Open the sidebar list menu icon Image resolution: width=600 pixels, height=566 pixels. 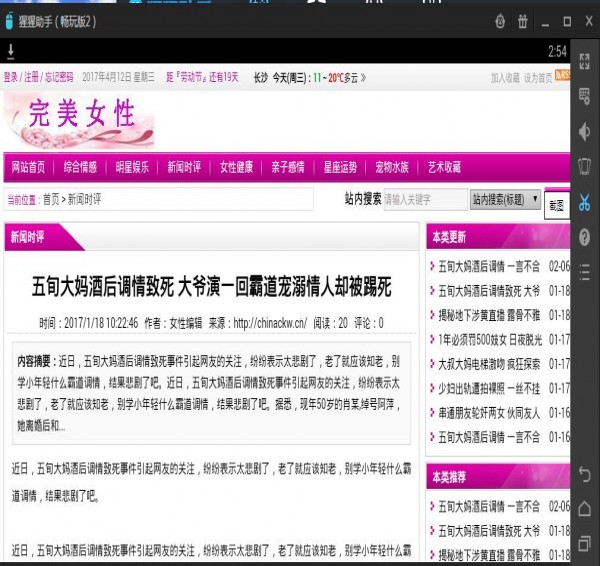click(x=584, y=272)
